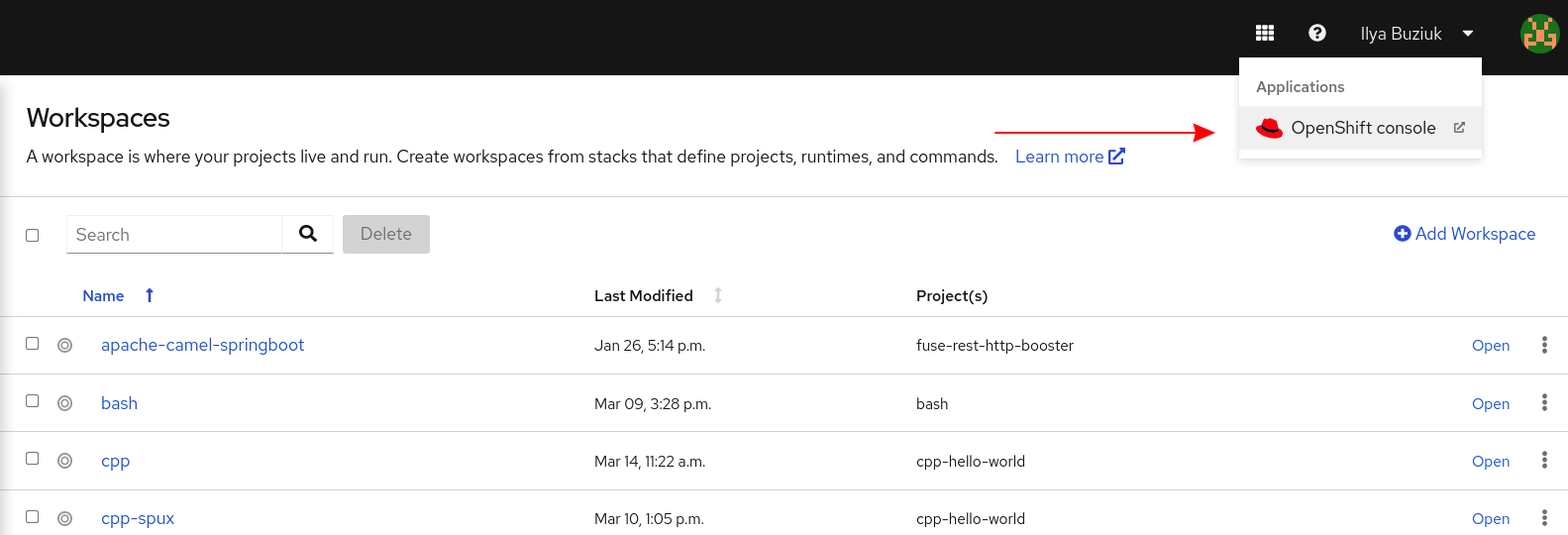This screenshot has height=535, width=1568.
Task: Click Open for the cpp workspace
Action: point(1490,461)
